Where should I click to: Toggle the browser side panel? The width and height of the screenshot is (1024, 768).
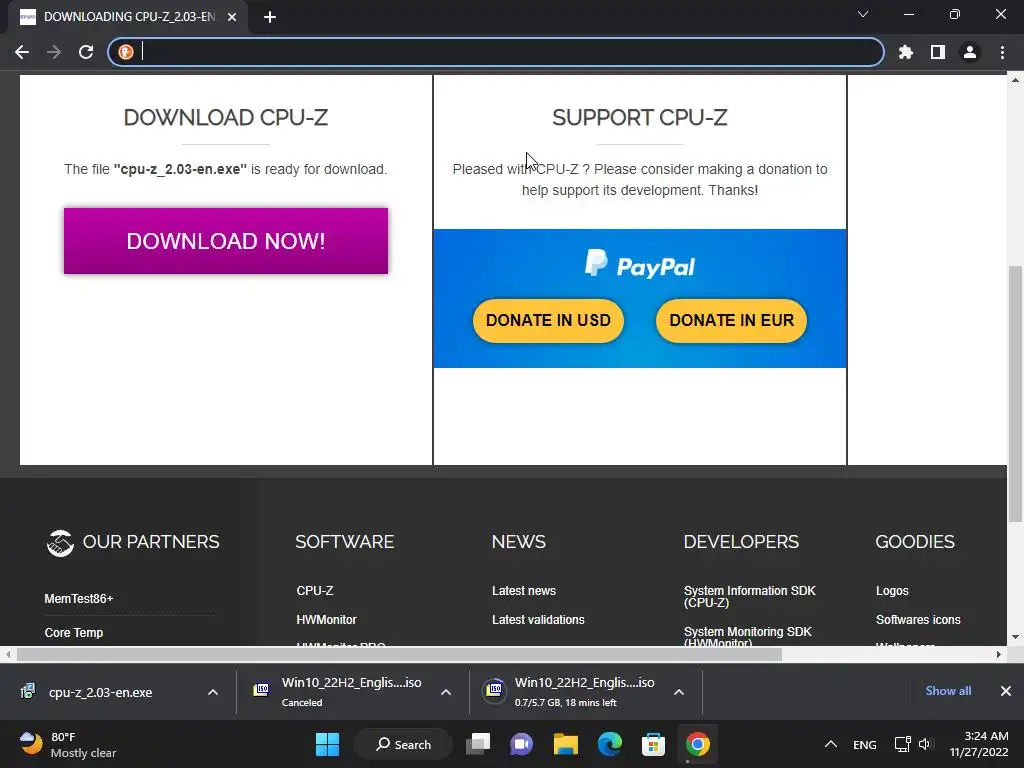click(938, 52)
